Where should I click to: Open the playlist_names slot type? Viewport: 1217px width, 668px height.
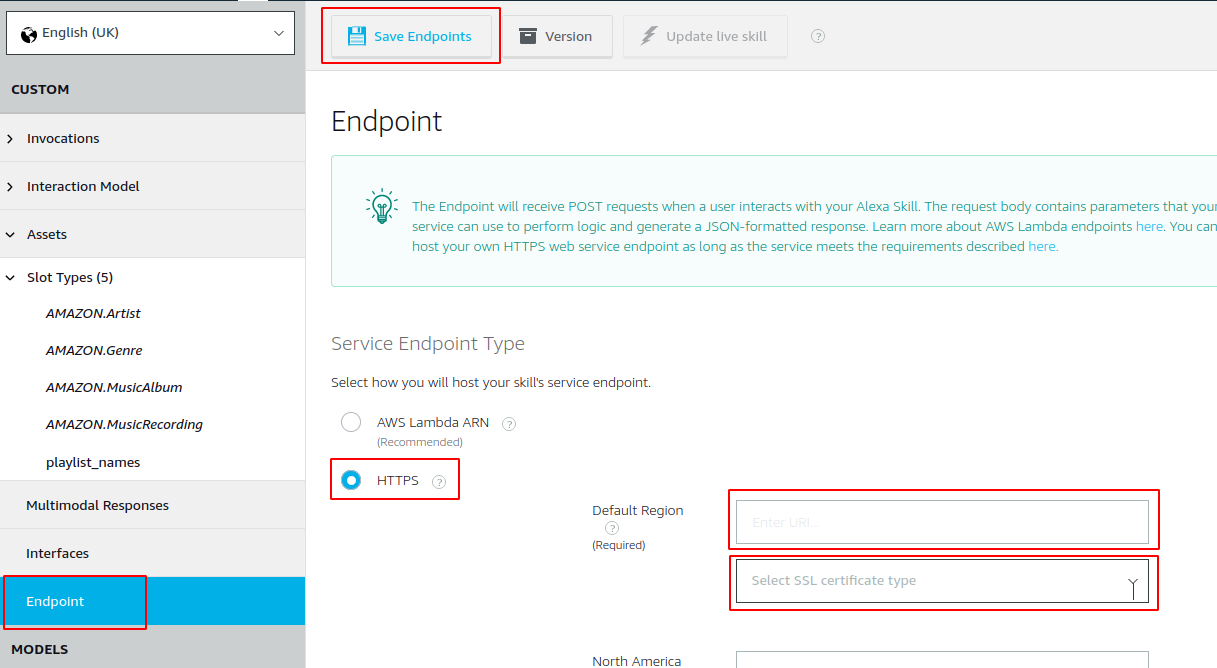pos(93,463)
